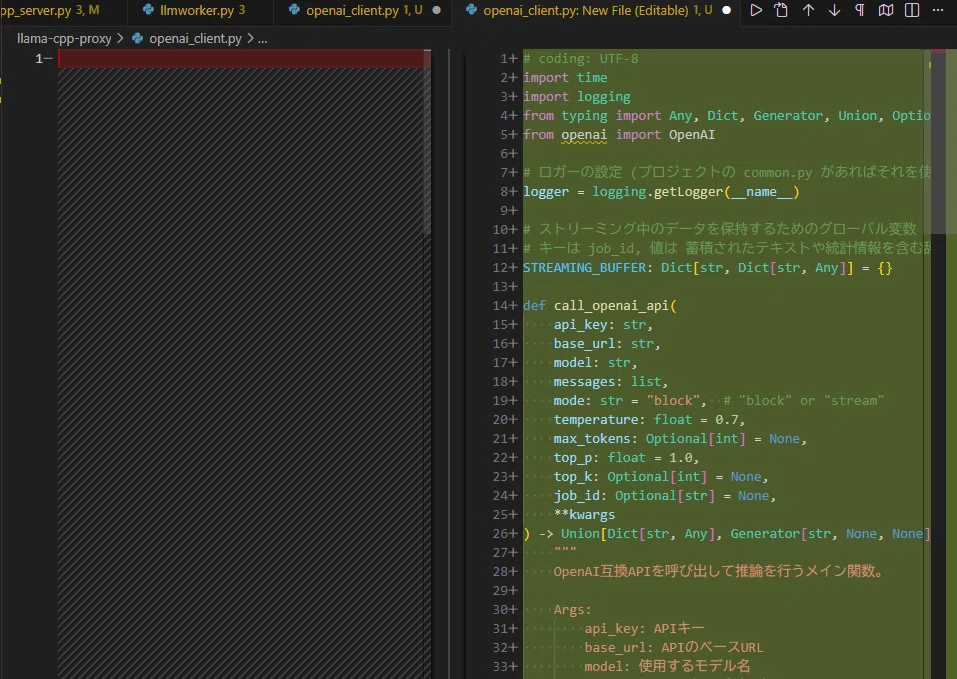Click 'top_k: Optional[int] = None,' line
This screenshot has width=957, height=679.
(x=661, y=476)
